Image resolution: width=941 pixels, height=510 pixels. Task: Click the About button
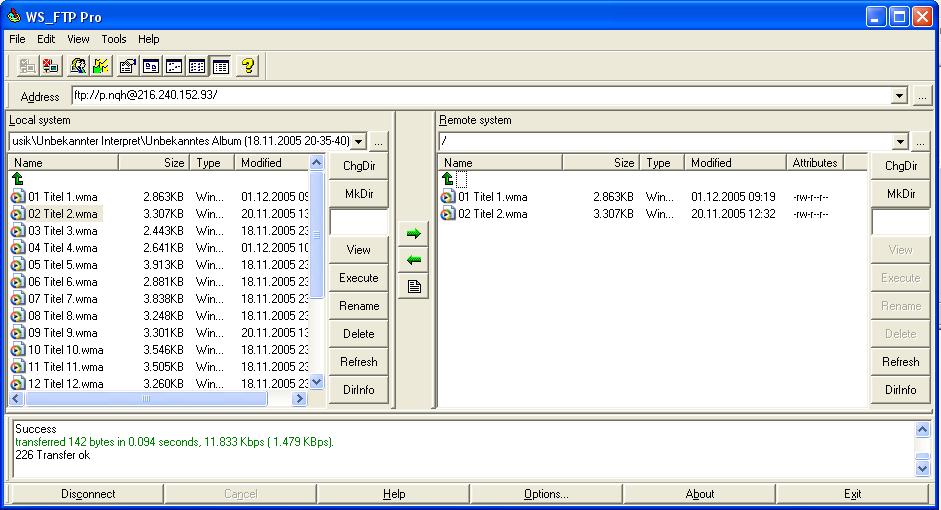click(x=700, y=494)
